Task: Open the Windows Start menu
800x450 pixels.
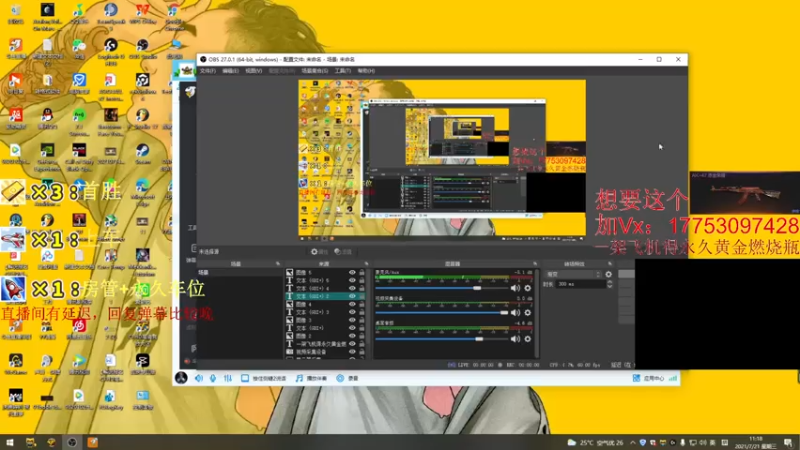Action: 10,442
